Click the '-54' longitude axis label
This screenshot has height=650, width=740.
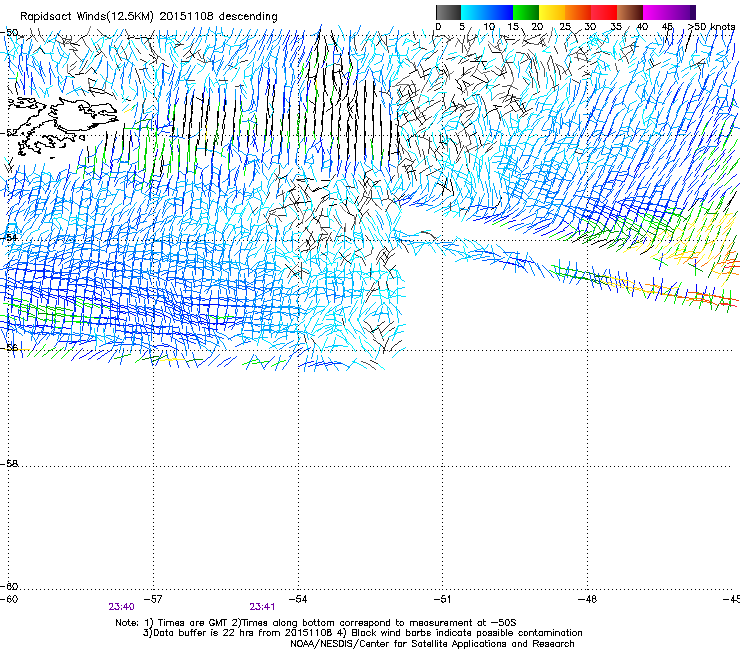click(298, 599)
